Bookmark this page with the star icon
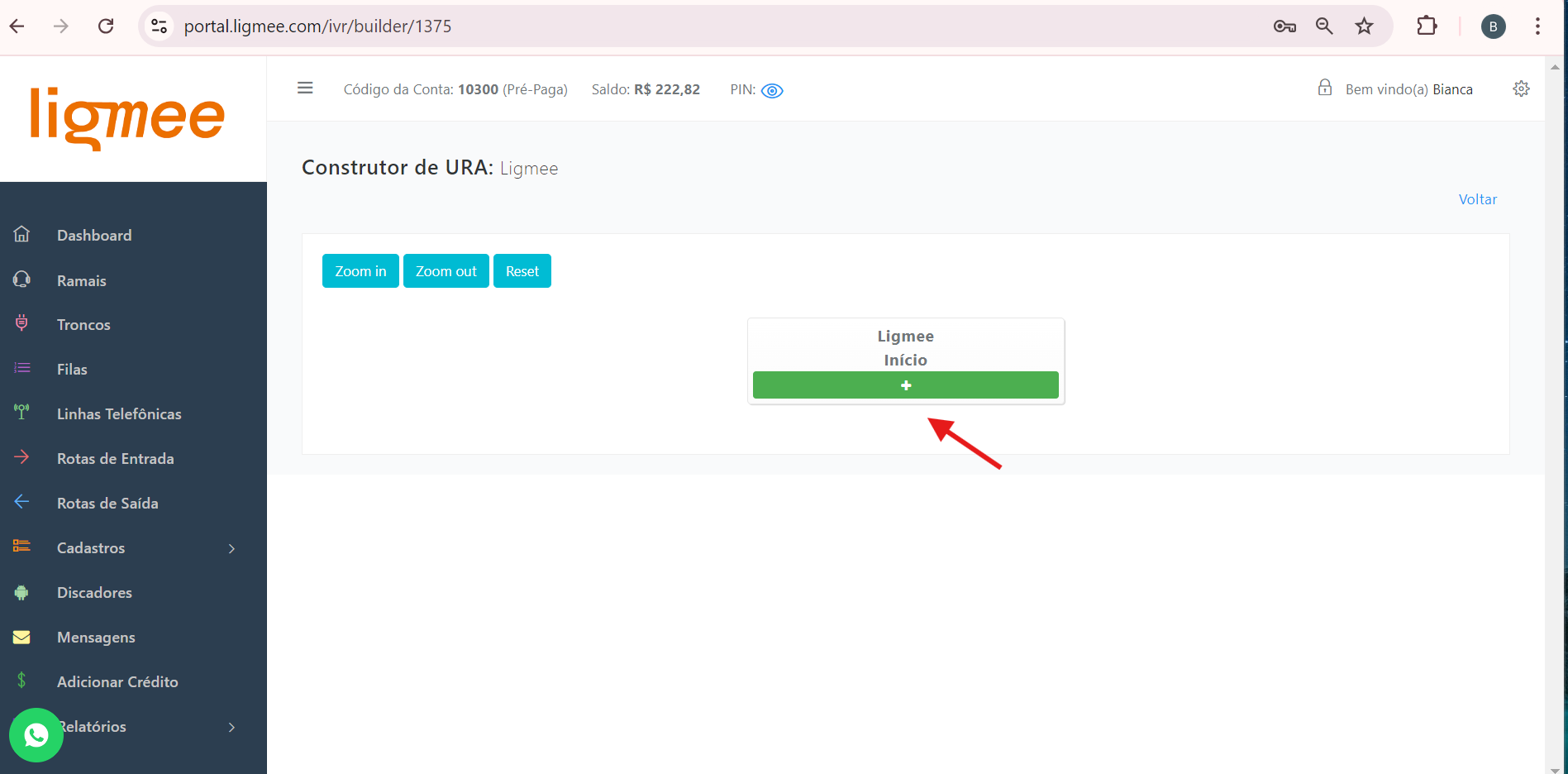Image resolution: width=1568 pixels, height=774 pixels. click(1364, 26)
